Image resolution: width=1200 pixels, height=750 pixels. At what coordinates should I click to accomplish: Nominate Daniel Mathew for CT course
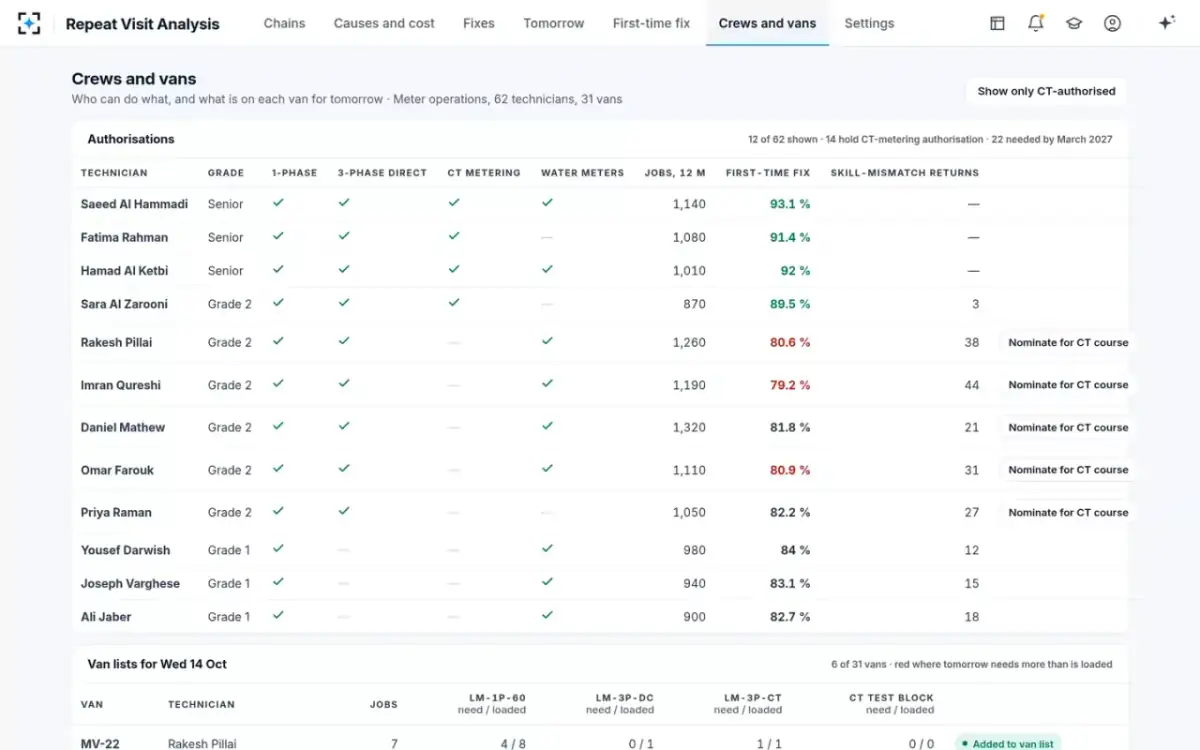(1068, 427)
